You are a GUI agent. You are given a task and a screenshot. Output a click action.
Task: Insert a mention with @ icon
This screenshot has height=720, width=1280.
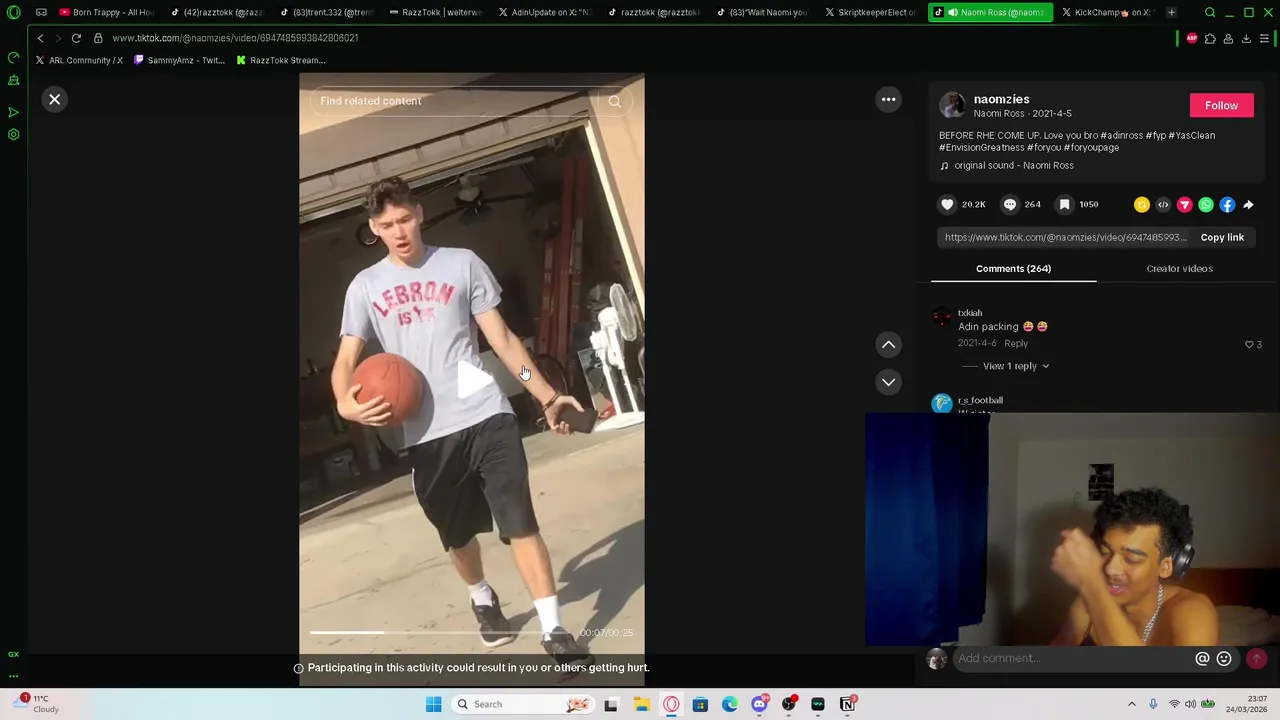(1202, 658)
